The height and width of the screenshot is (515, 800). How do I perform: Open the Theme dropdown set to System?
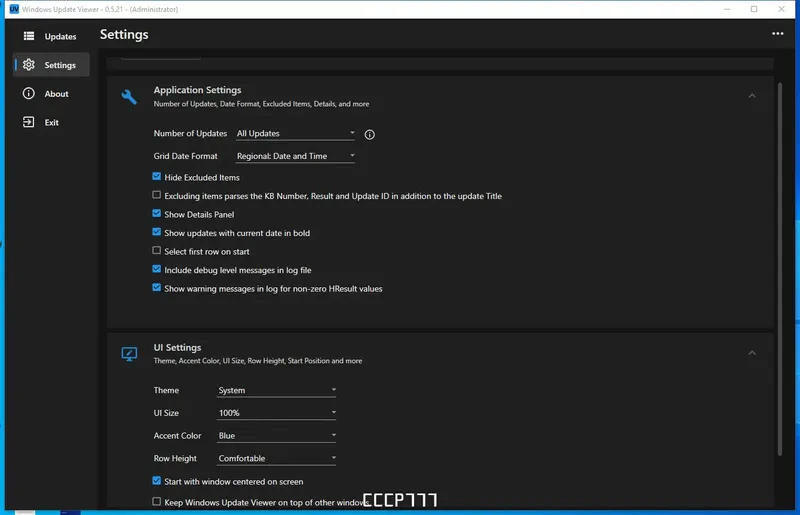point(277,390)
